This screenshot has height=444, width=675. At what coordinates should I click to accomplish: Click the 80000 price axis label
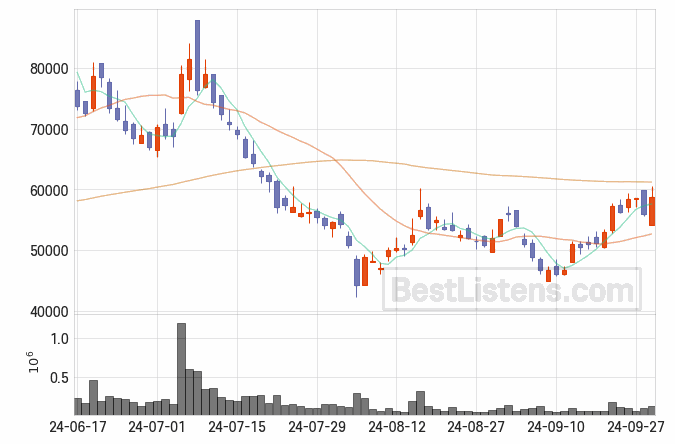pyautogui.click(x=49, y=69)
